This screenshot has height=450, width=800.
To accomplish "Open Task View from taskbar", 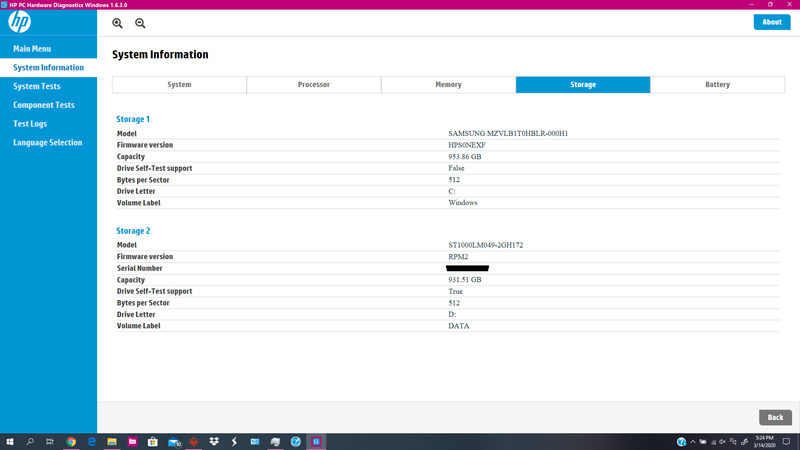I will tap(49, 442).
